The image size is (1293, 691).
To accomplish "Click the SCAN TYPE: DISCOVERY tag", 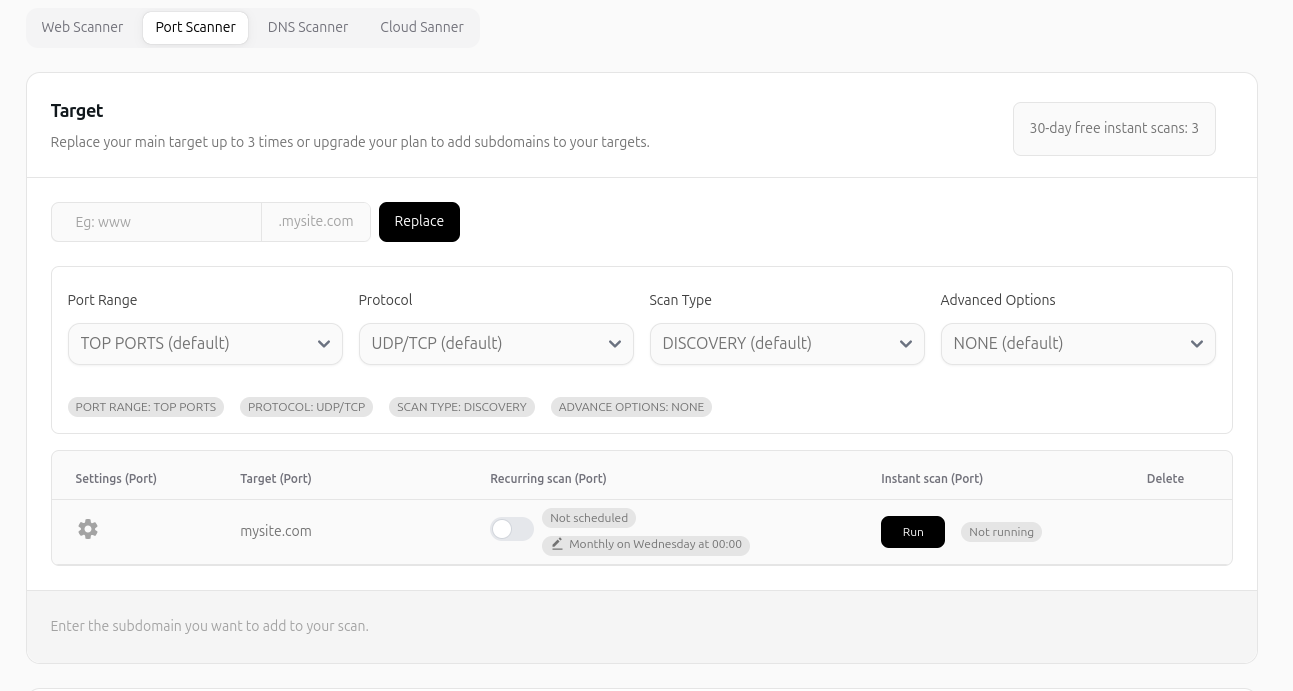I will (461, 407).
